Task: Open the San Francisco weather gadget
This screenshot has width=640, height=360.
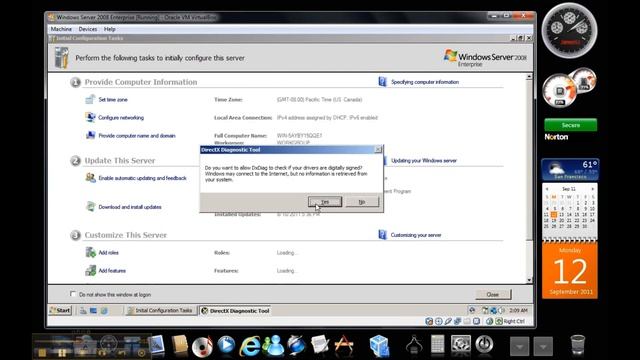Action: tap(570, 169)
